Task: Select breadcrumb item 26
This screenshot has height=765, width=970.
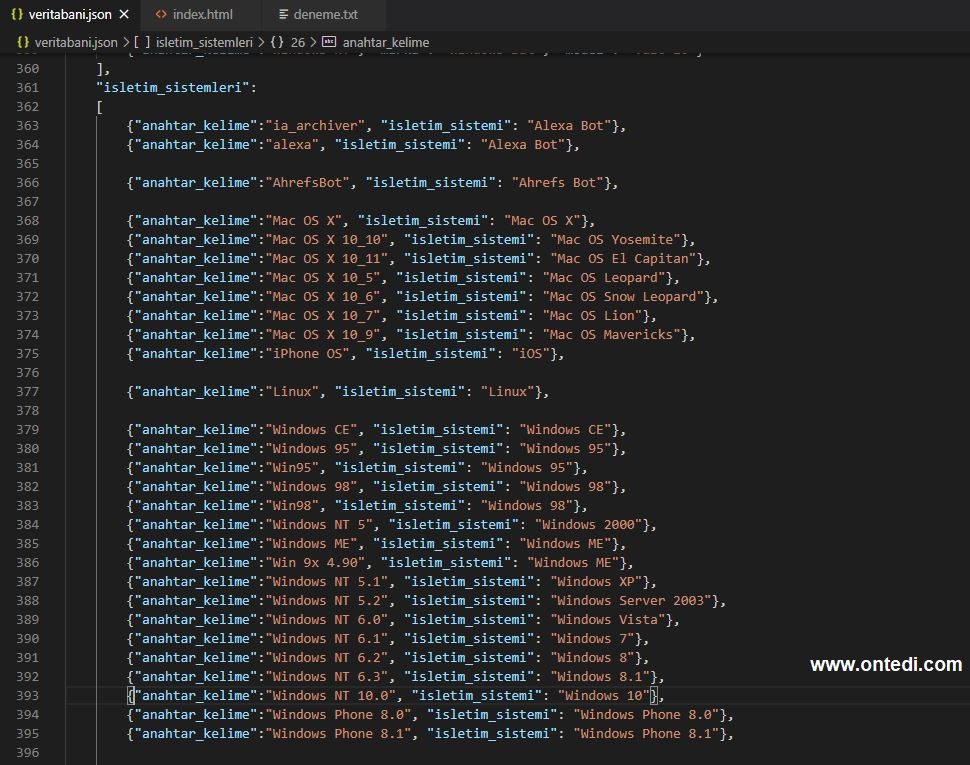Action: click(x=298, y=42)
